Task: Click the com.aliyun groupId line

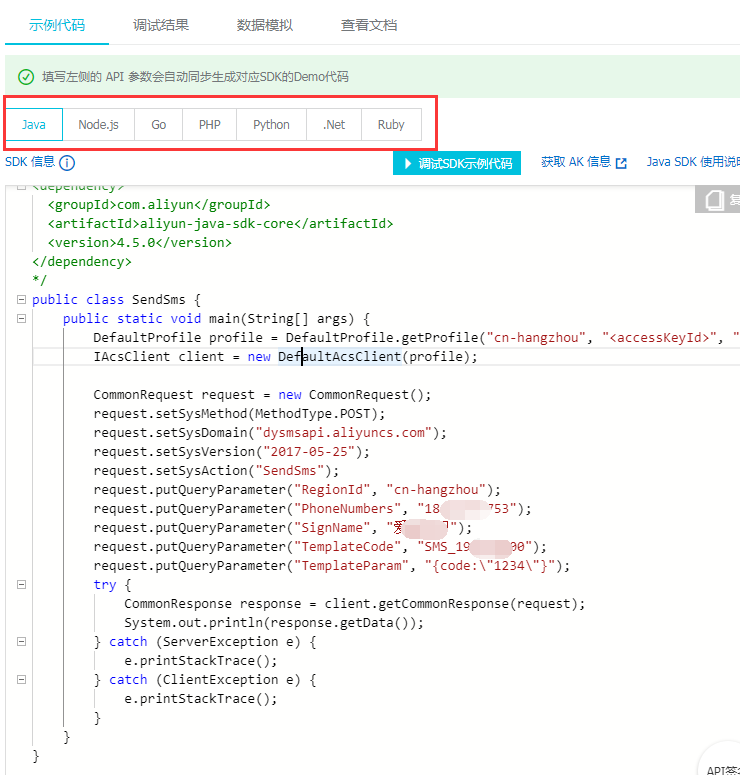Action: point(159,205)
